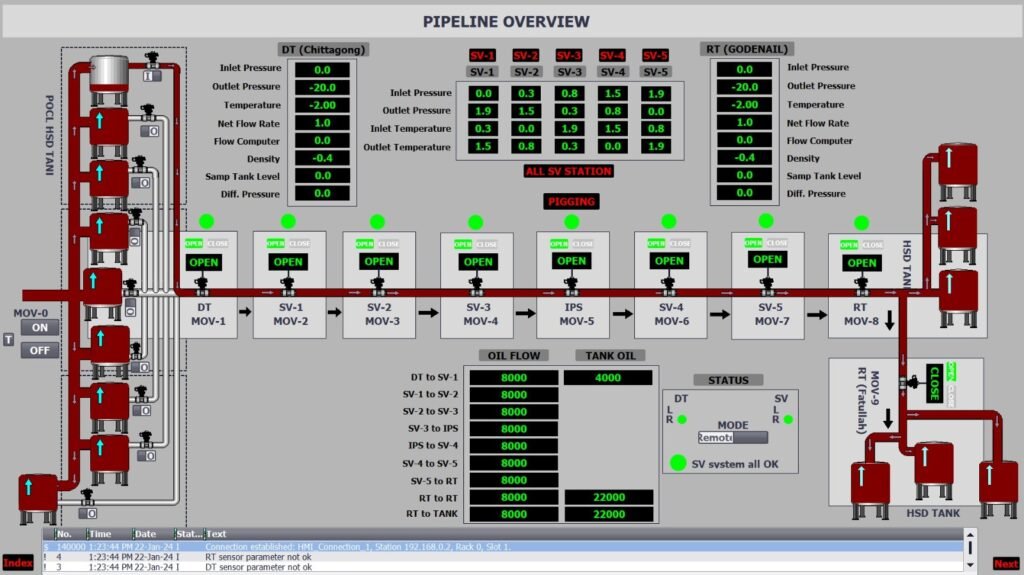Image resolution: width=1024 pixels, height=575 pixels.
Task: Set SV-4 MOV-6 valve to CLOSE
Action: [x=680, y=244]
